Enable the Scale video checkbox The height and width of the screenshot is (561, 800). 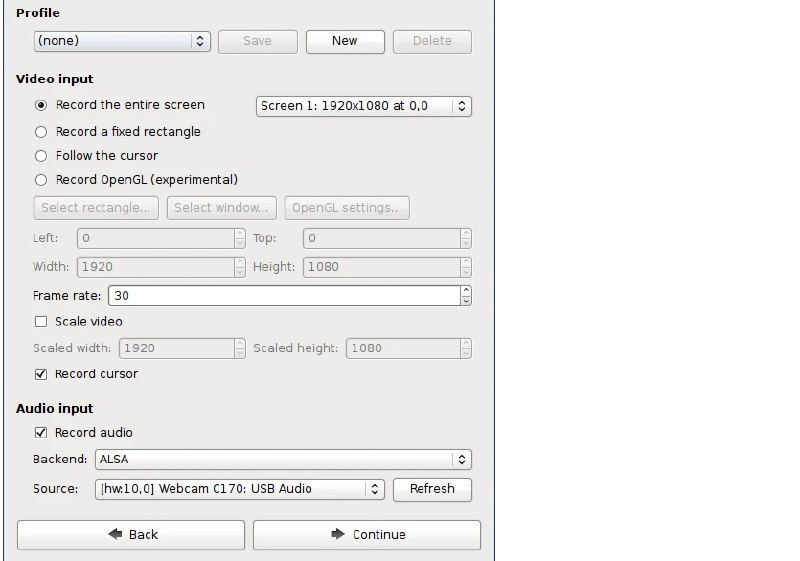click(41, 322)
